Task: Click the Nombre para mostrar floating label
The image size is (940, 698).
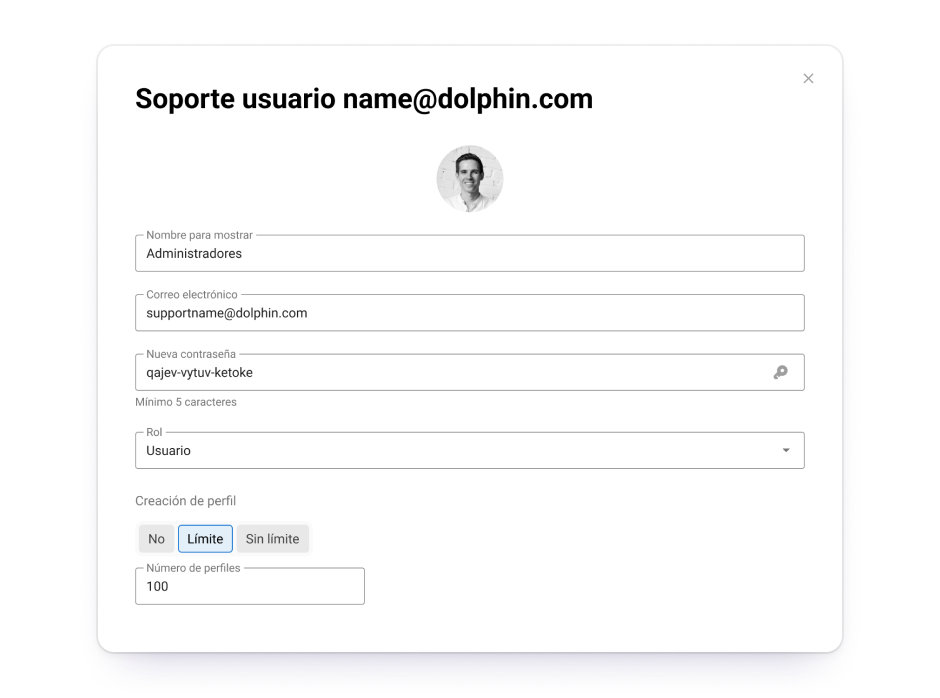Action: [199, 235]
